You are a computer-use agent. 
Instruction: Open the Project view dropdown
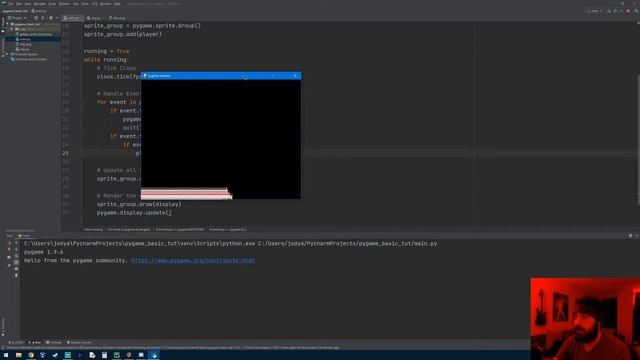click(17, 18)
